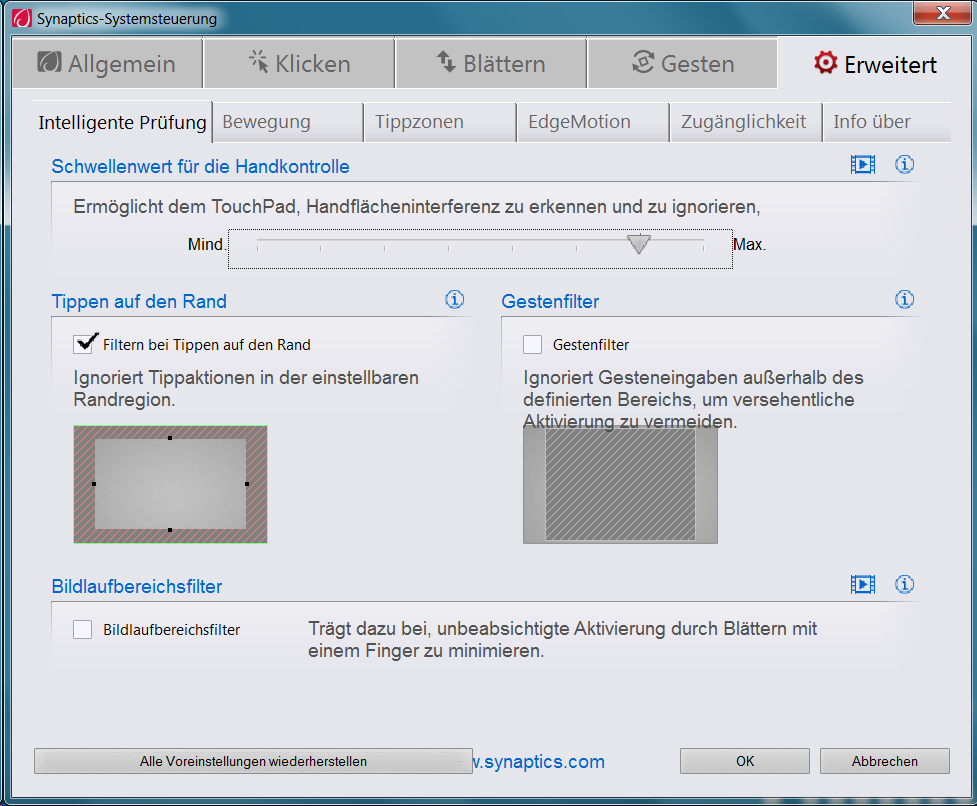Play the Bildlaufbereichsfilter demo video icon
The image size is (977, 806).
coord(862,584)
